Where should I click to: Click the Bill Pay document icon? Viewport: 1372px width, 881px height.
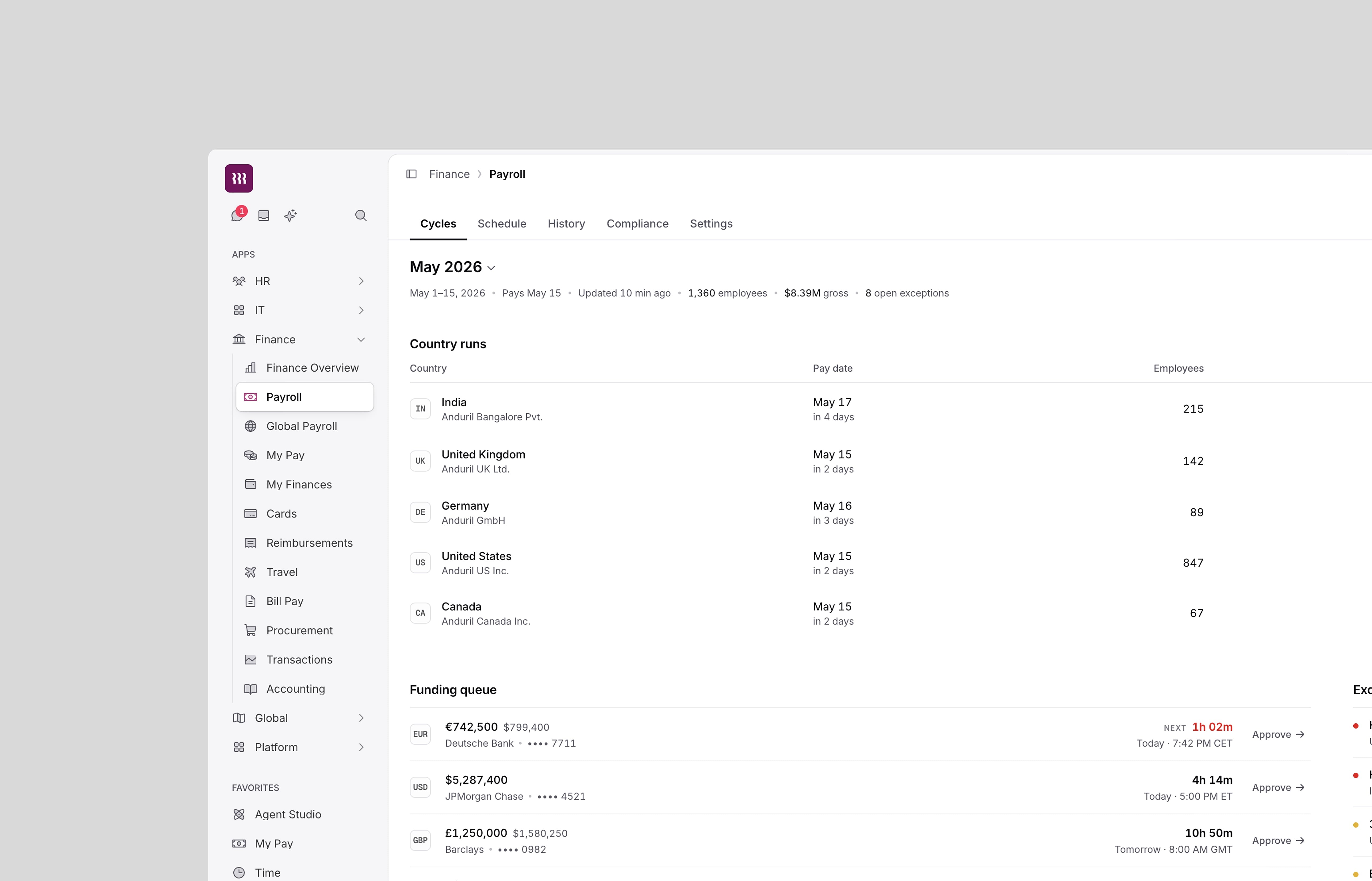coord(251,601)
